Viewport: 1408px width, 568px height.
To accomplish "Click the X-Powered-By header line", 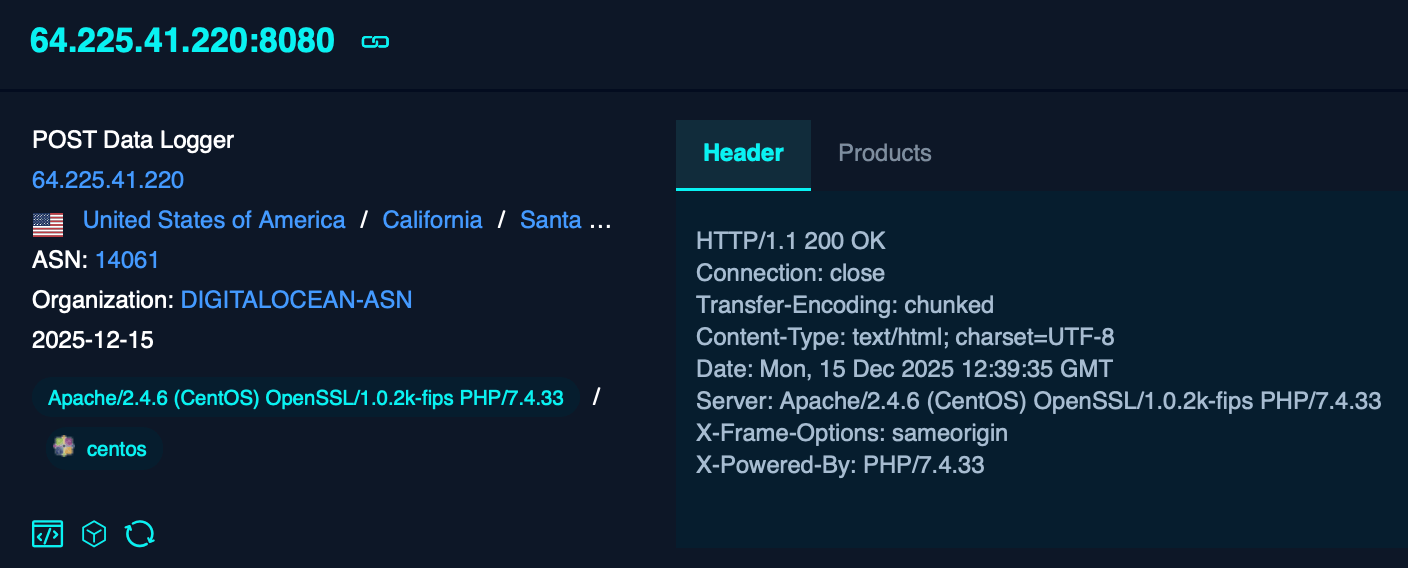I will click(x=840, y=465).
